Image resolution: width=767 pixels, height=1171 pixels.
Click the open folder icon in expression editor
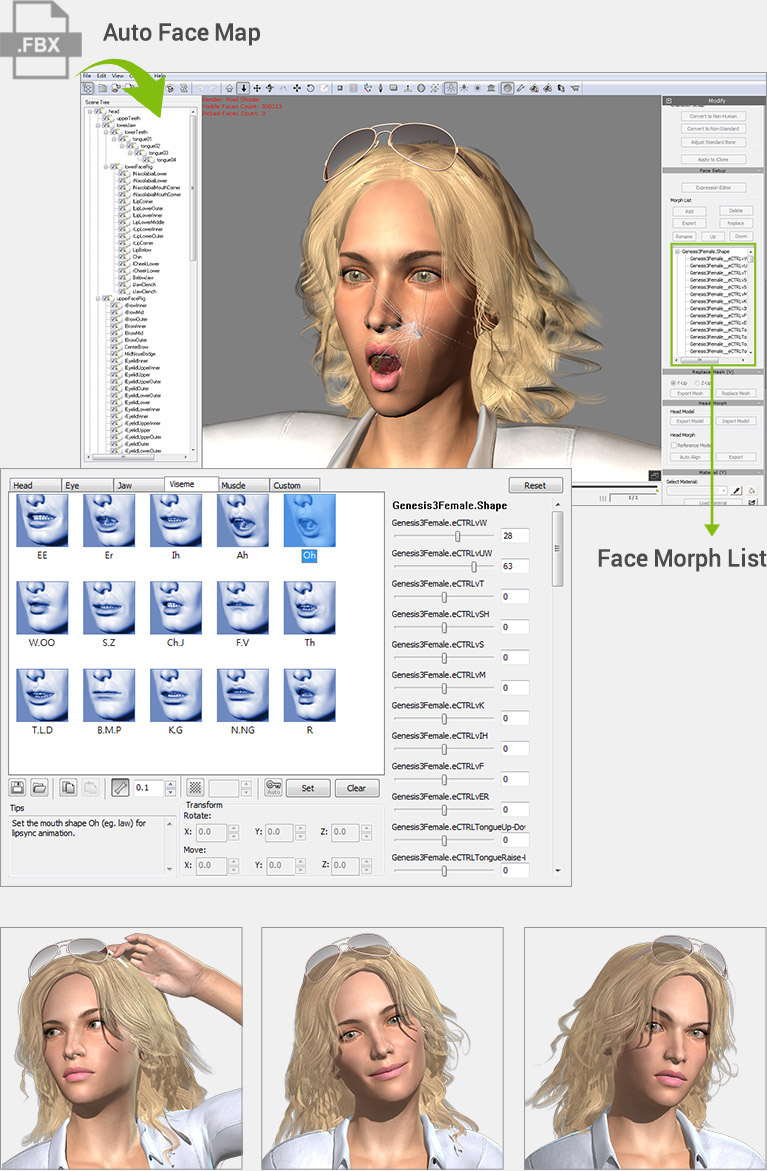click(38, 787)
